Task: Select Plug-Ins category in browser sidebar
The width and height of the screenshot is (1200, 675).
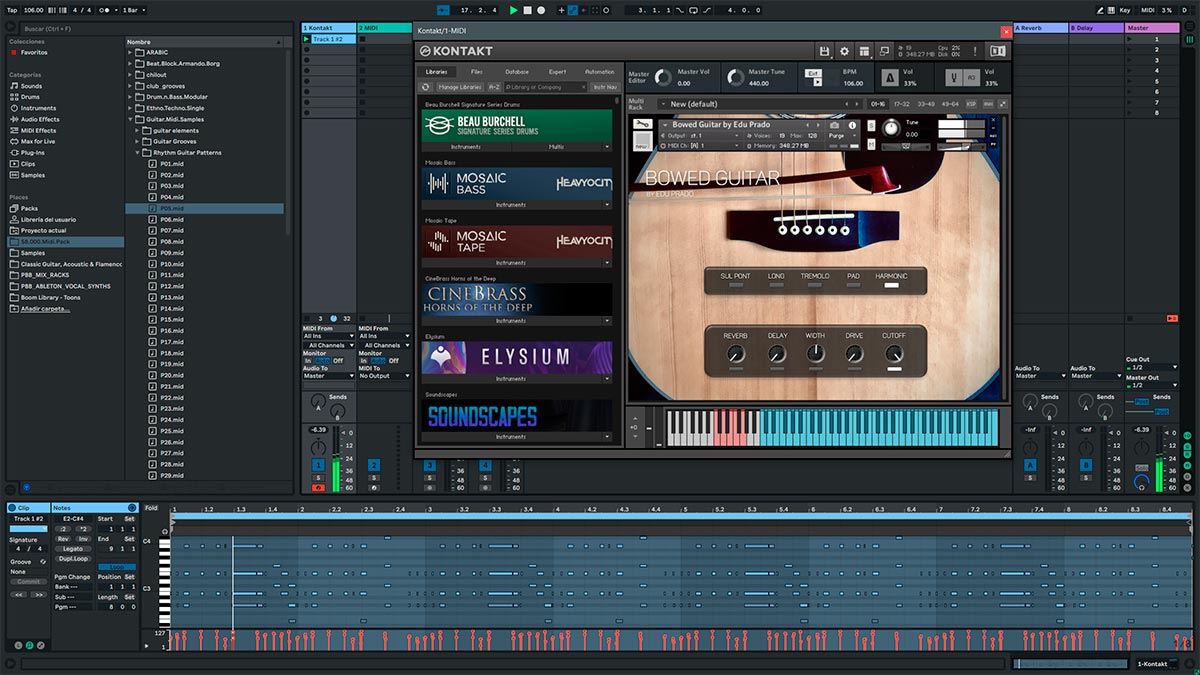Action: click(x=33, y=152)
